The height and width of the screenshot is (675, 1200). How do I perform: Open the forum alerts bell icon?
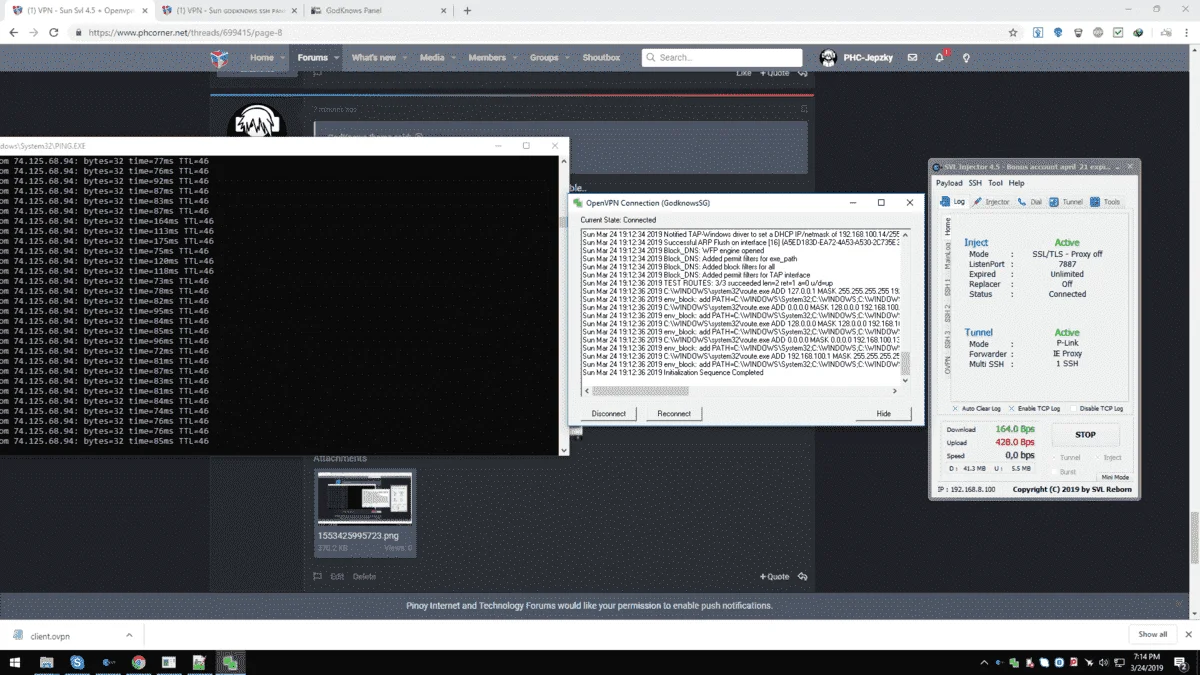tap(940, 57)
